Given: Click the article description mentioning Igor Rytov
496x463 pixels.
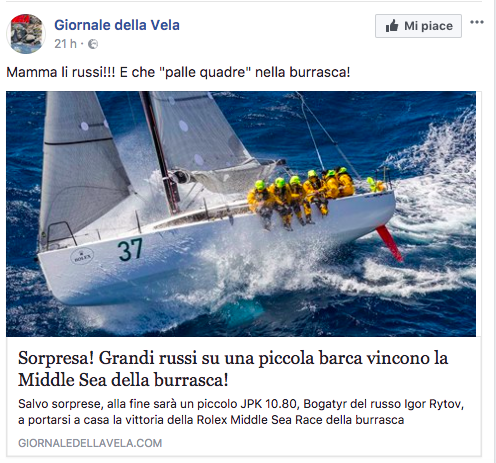Looking at the screenshot, I should (x=241, y=412).
